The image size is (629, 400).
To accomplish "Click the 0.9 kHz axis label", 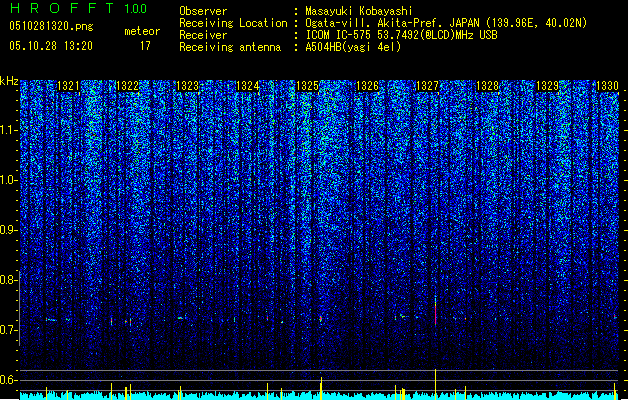I will [x=9, y=230].
